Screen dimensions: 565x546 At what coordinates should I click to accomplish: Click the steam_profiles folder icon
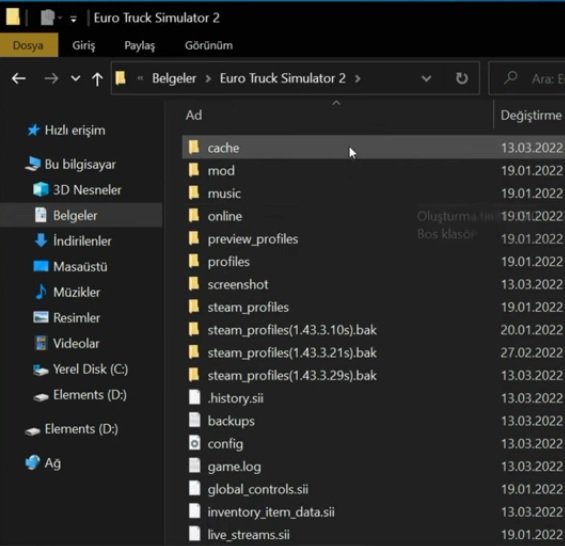pyautogui.click(x=194, y=307)
